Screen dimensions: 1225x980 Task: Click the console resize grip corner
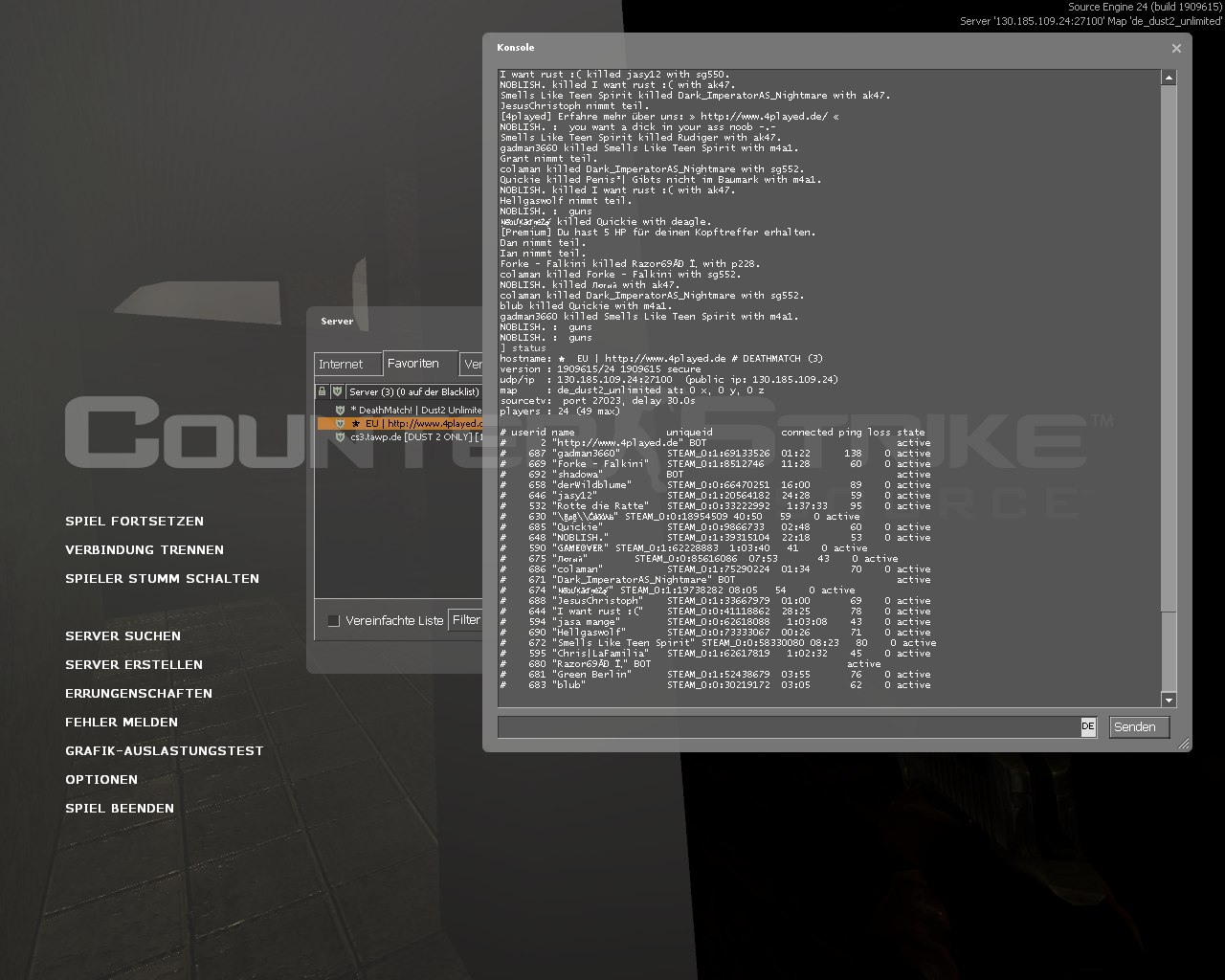(1184, 744)
